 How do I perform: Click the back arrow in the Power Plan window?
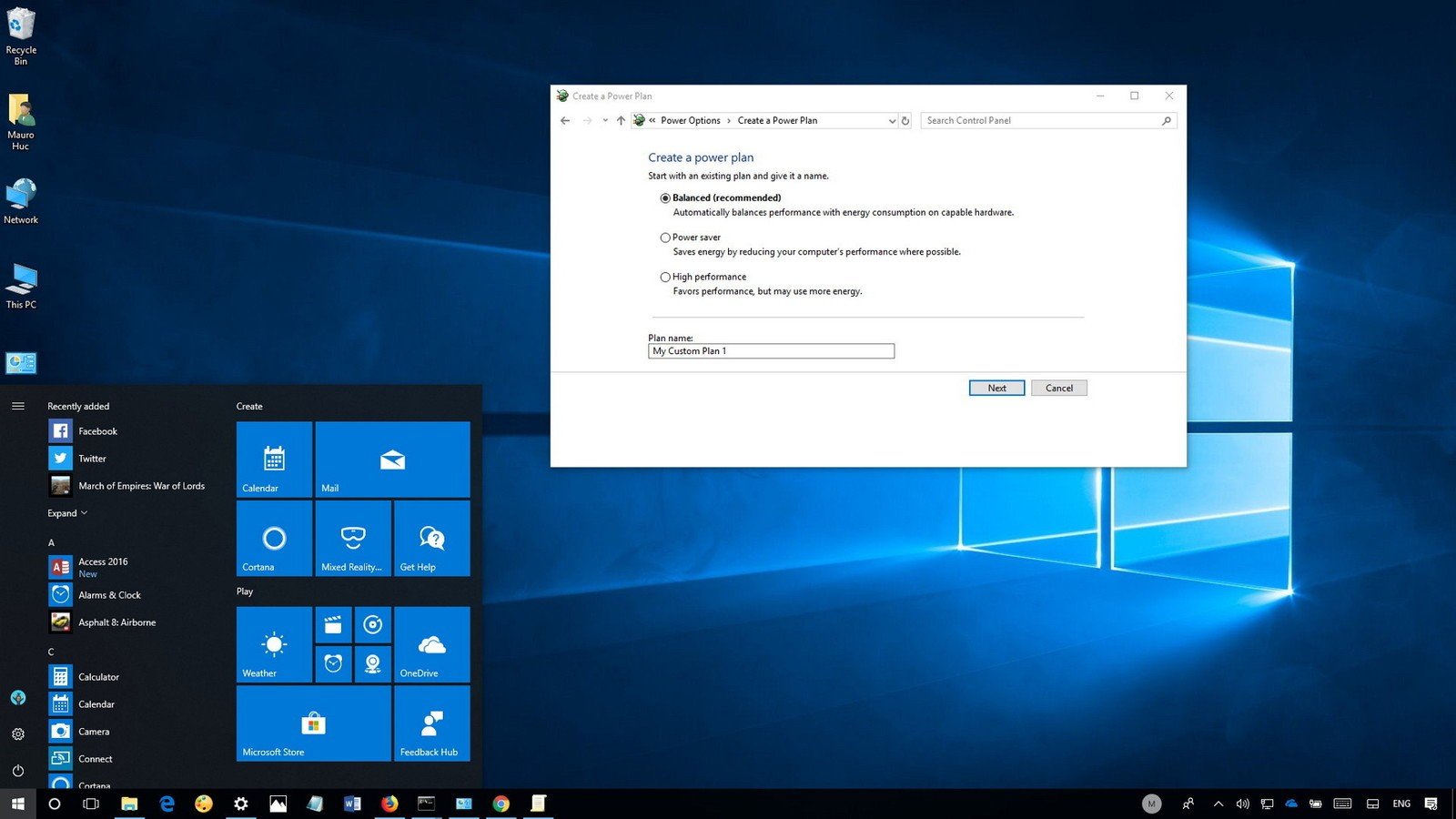click(x=565, y=120)
